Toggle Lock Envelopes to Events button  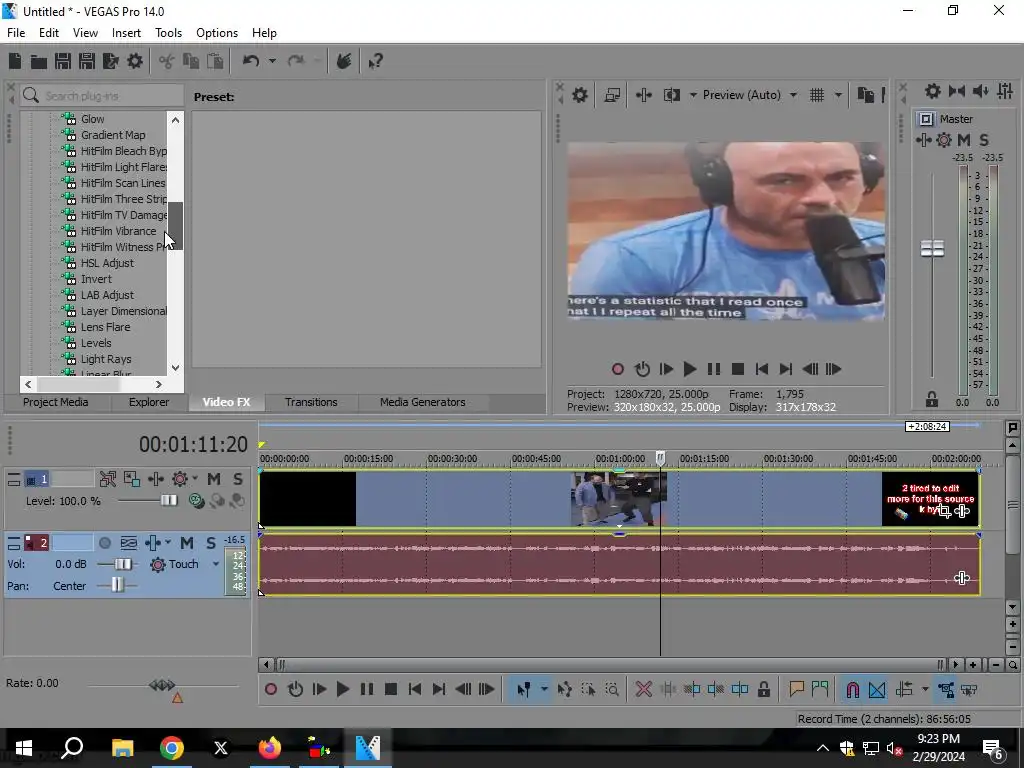[946, 689]
